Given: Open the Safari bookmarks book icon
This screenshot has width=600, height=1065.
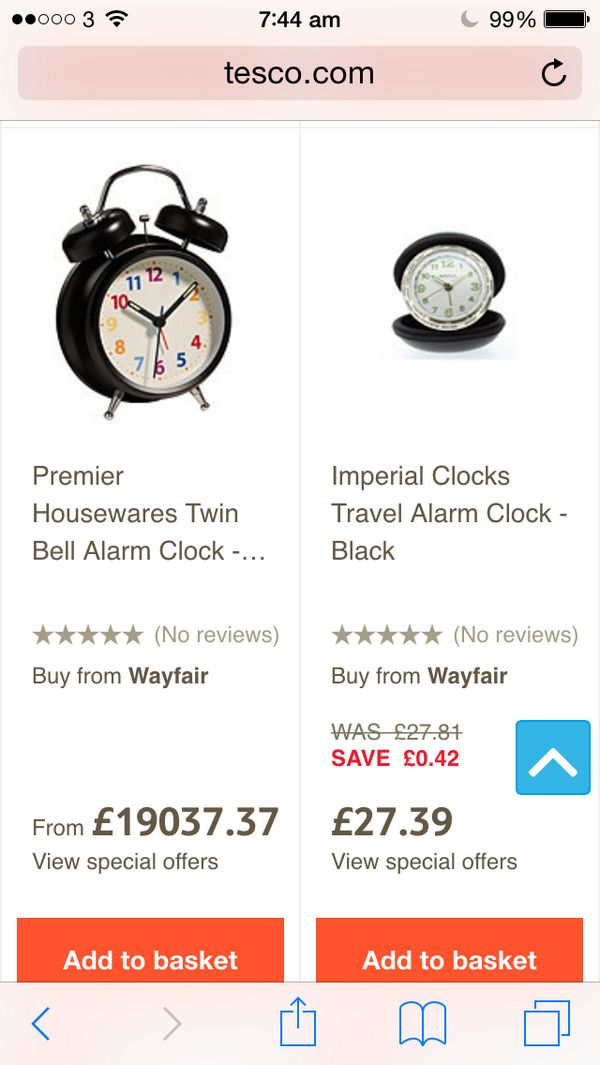Looking at the screenshot, I should [422, 1023].
